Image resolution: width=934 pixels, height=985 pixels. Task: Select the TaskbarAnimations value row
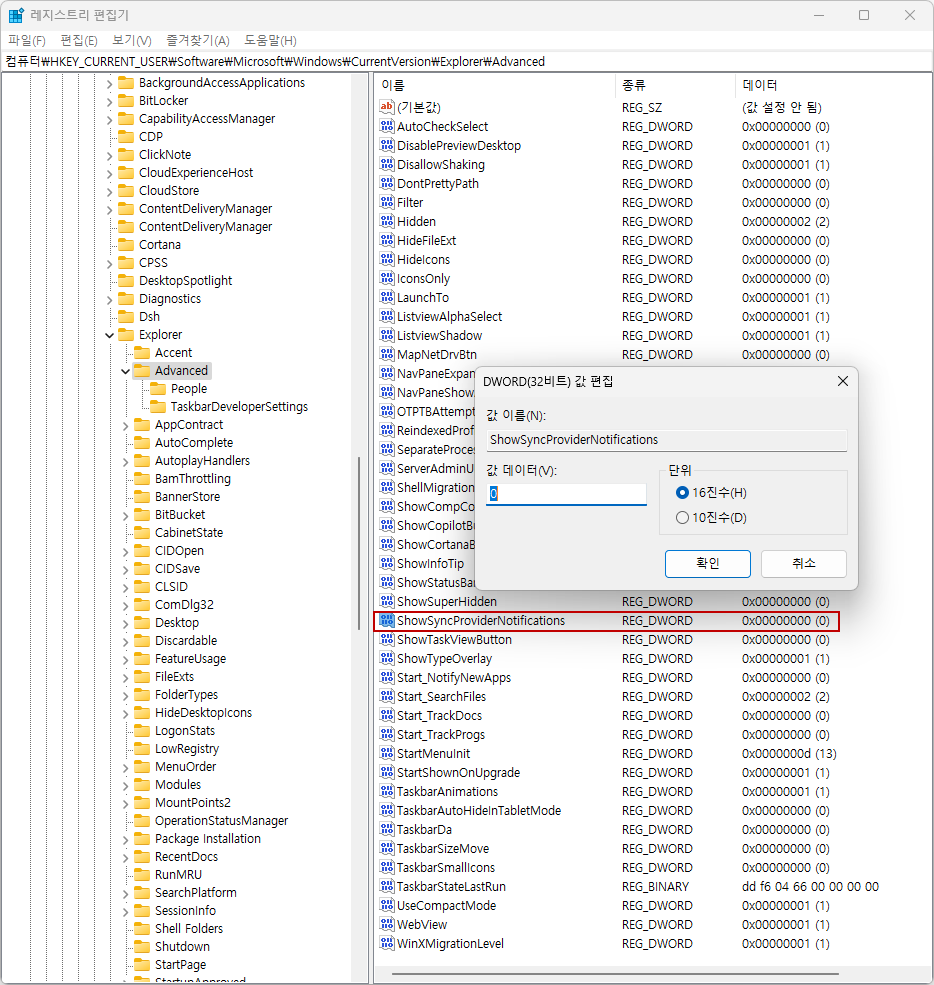[607, 792]
